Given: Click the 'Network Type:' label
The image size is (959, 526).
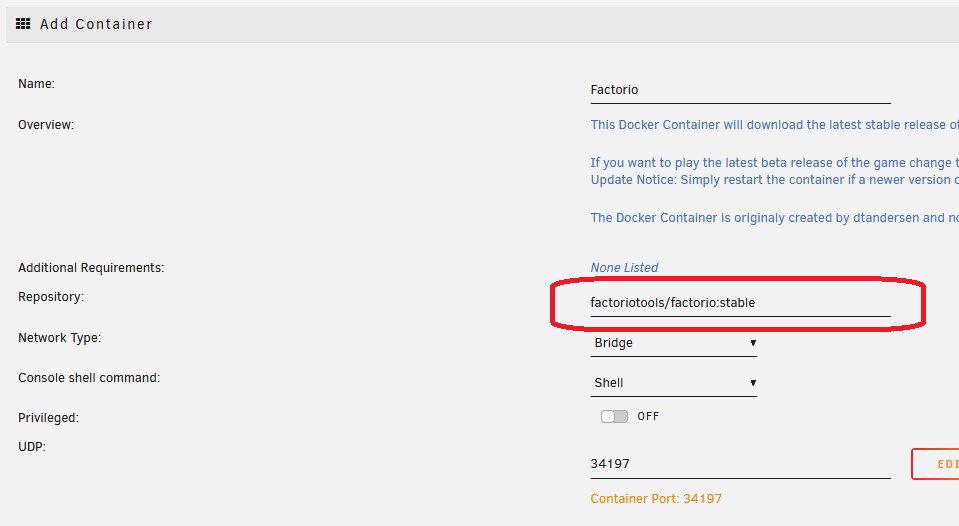Looking at the screenshot, I should [x=59, y=338].
